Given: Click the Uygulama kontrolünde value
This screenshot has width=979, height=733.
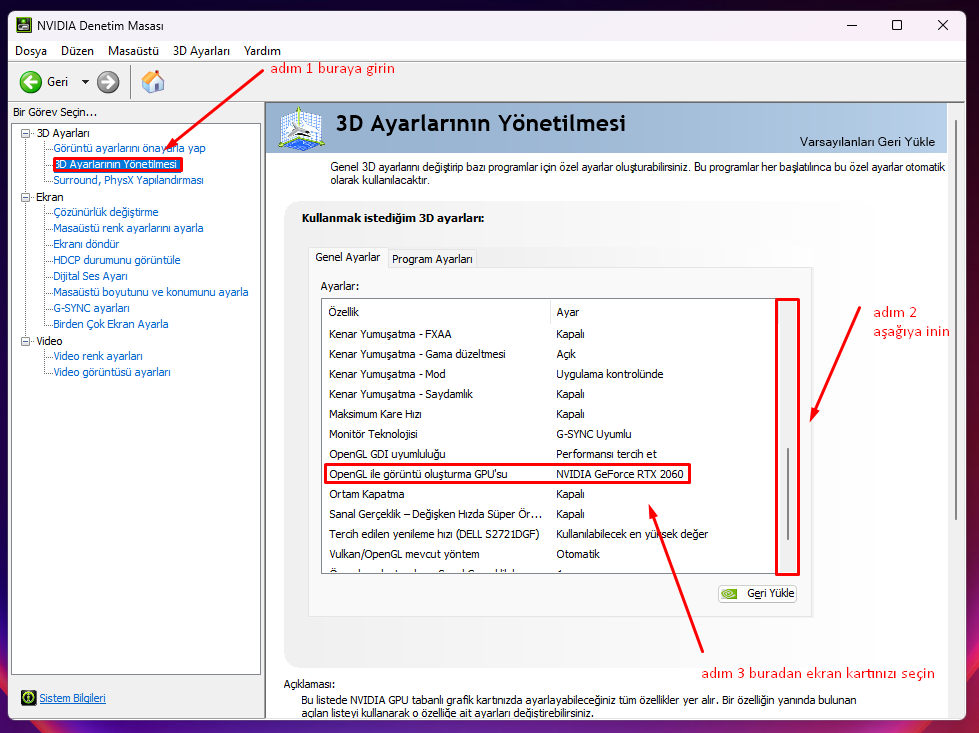Looking at the screenshot, I should (609, 374).
